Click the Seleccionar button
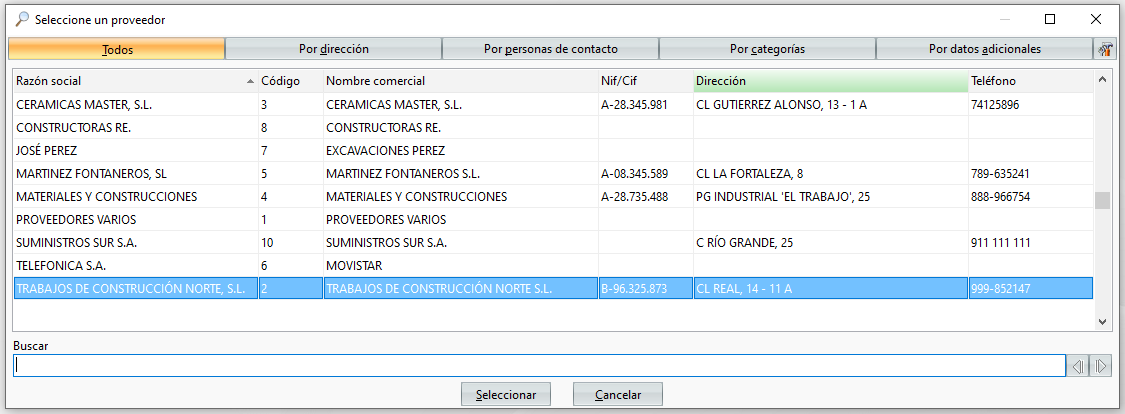This screenshot has width=1125, height=414. [505, 395]
